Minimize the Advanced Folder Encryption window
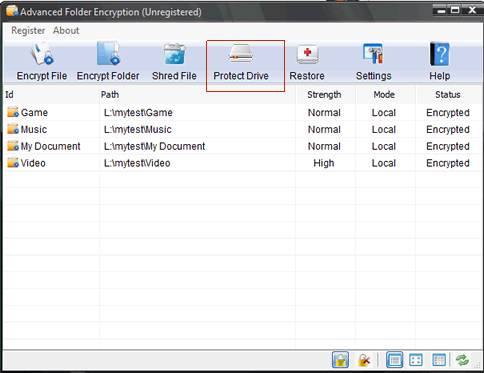 pos(441,10)
